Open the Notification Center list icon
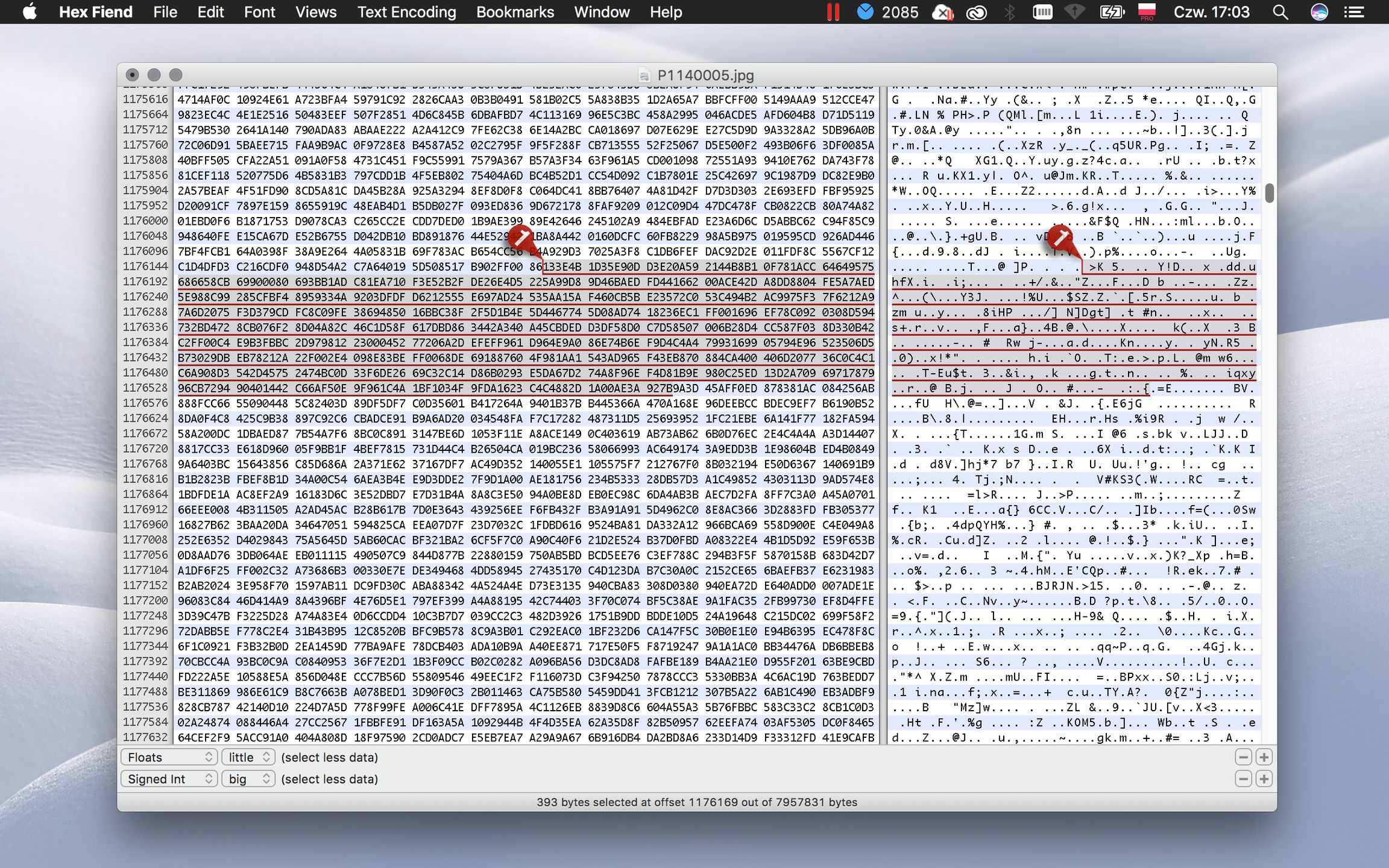Viewport: 1389px width, 868px height. (x=1354, y=12)
